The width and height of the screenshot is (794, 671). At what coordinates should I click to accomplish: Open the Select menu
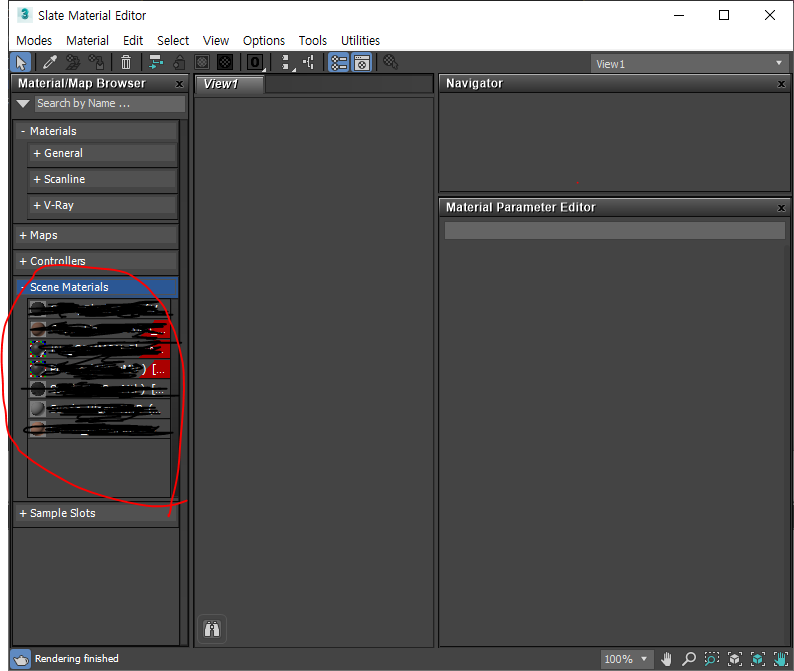(173, 41)
